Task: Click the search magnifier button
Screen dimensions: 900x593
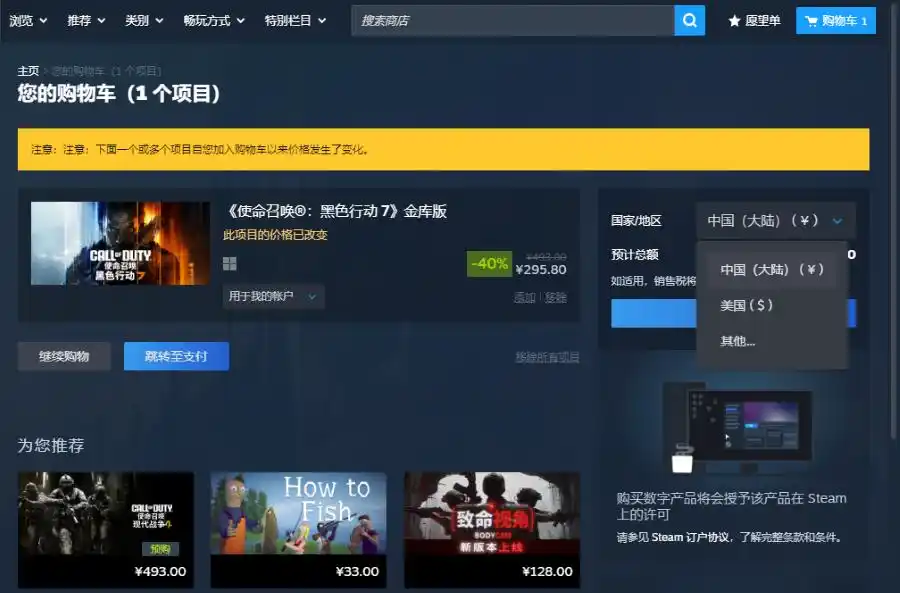Action: click(x=689, y=21)
